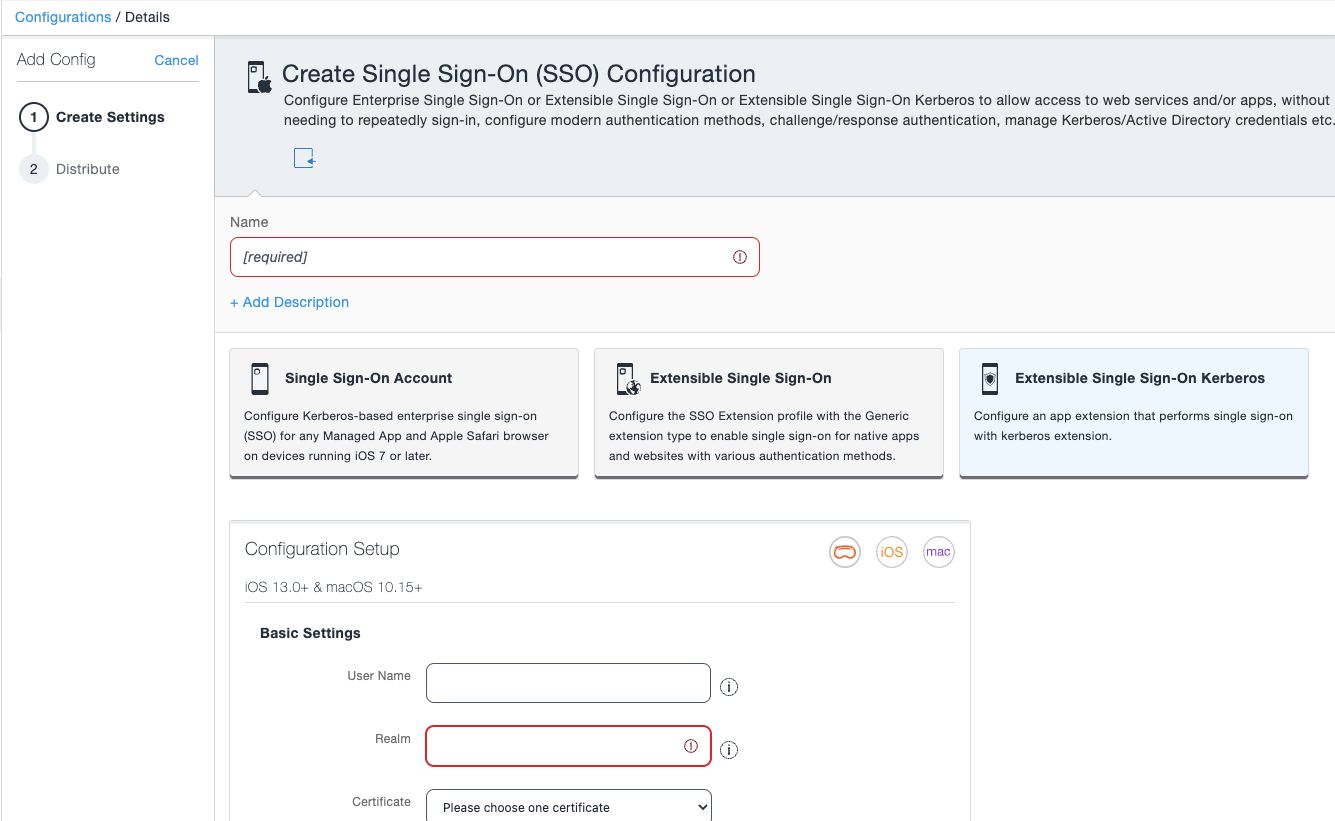
Task: Click the info icon next to User Name
Action: [x=729, y=686]
